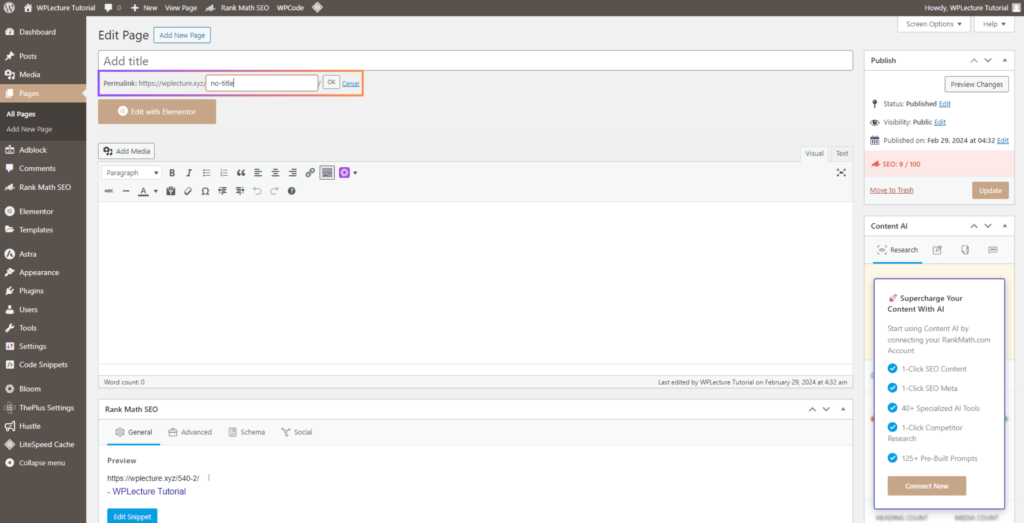1024x523 pixels.
Task: Increase indent in the editor
Action: click(240, 191)
